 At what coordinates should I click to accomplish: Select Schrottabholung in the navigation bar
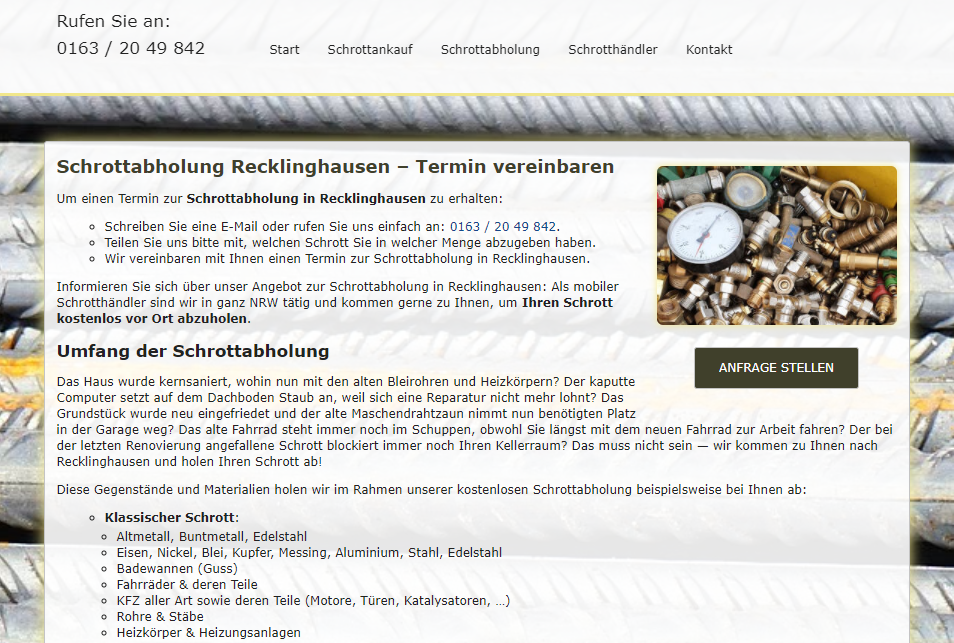click(490, 50)
